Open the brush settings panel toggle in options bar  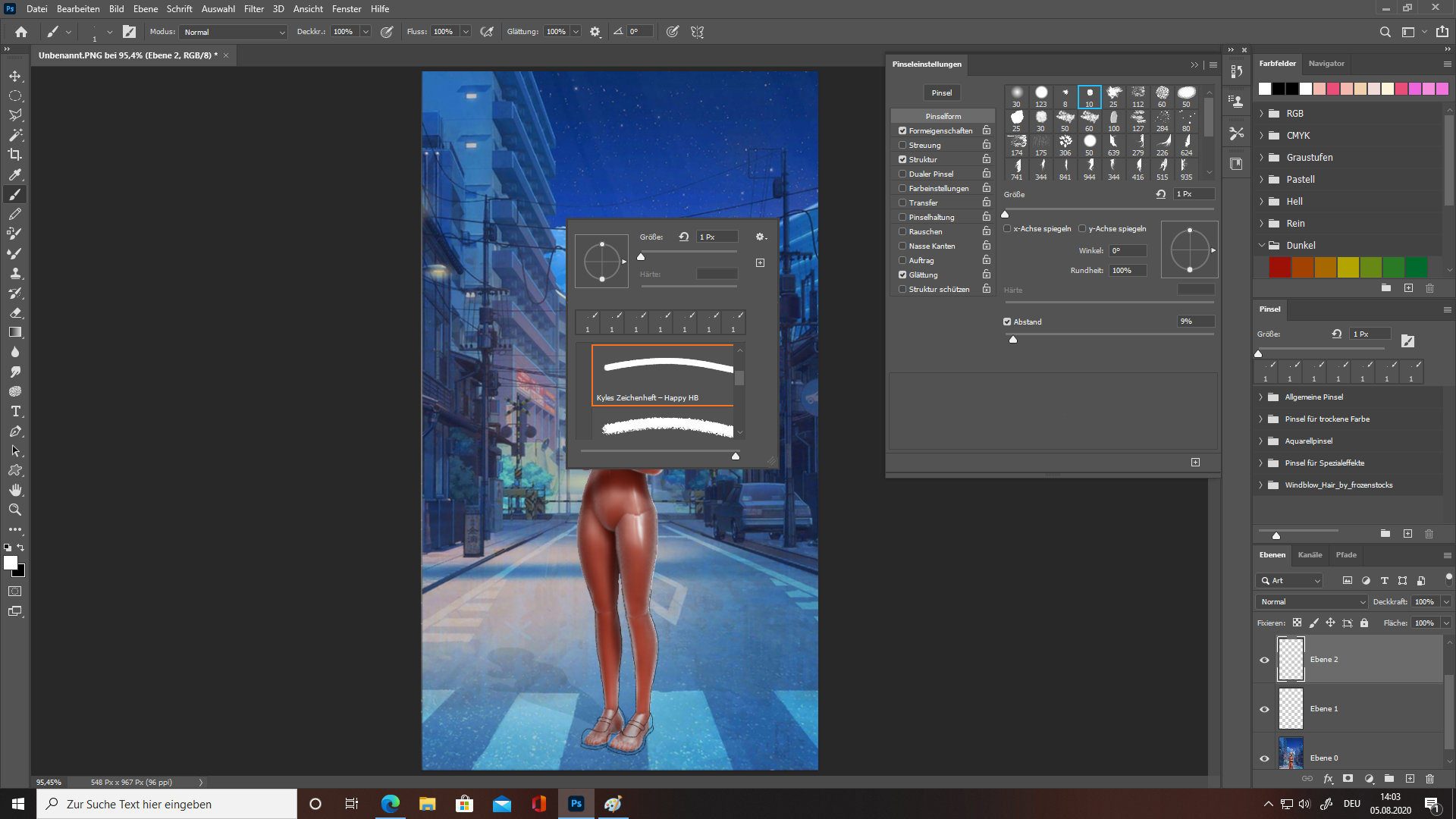pos(130,32)
